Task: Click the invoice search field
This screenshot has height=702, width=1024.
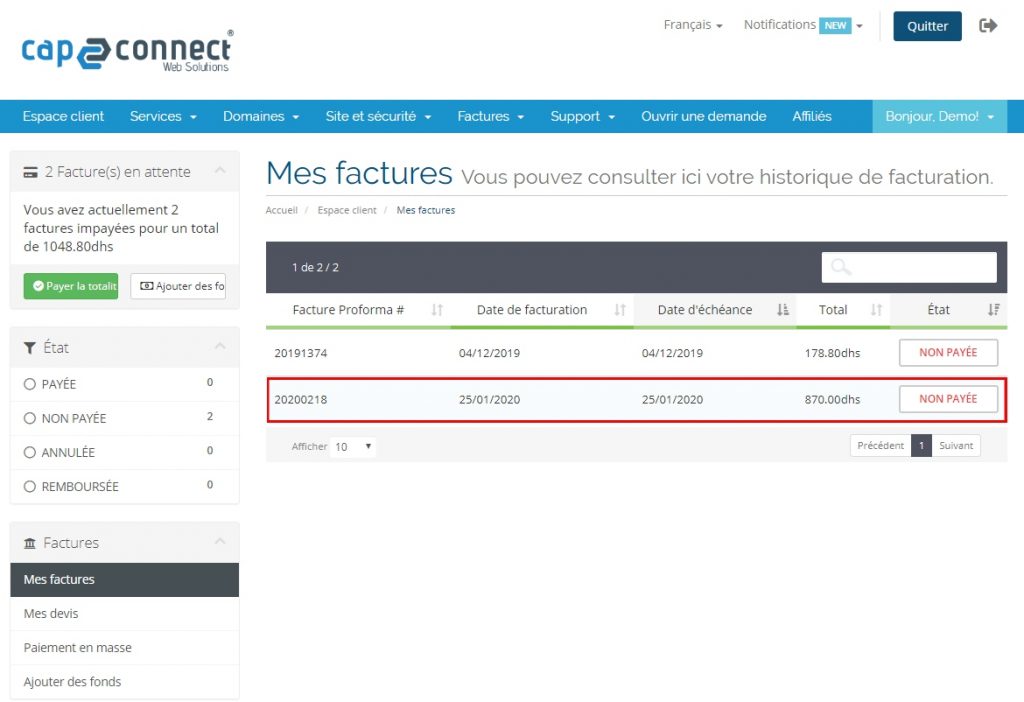Action: pos(909,267)
